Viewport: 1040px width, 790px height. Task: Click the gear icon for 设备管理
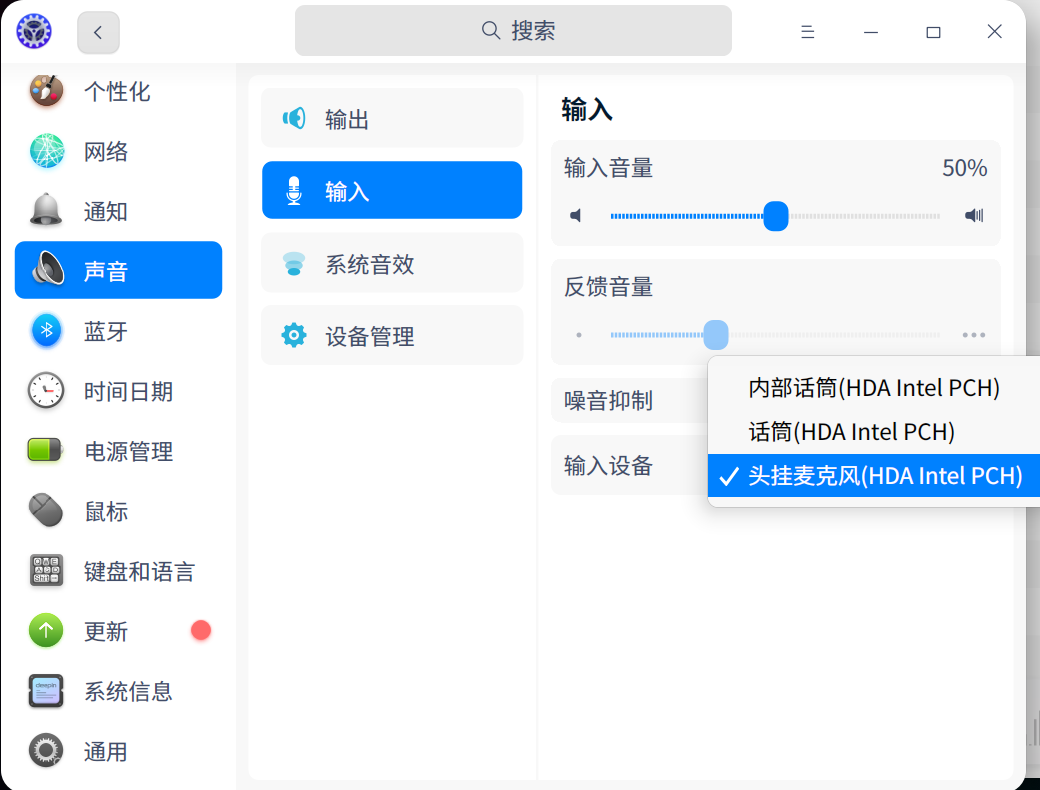[x=294, y=336]
